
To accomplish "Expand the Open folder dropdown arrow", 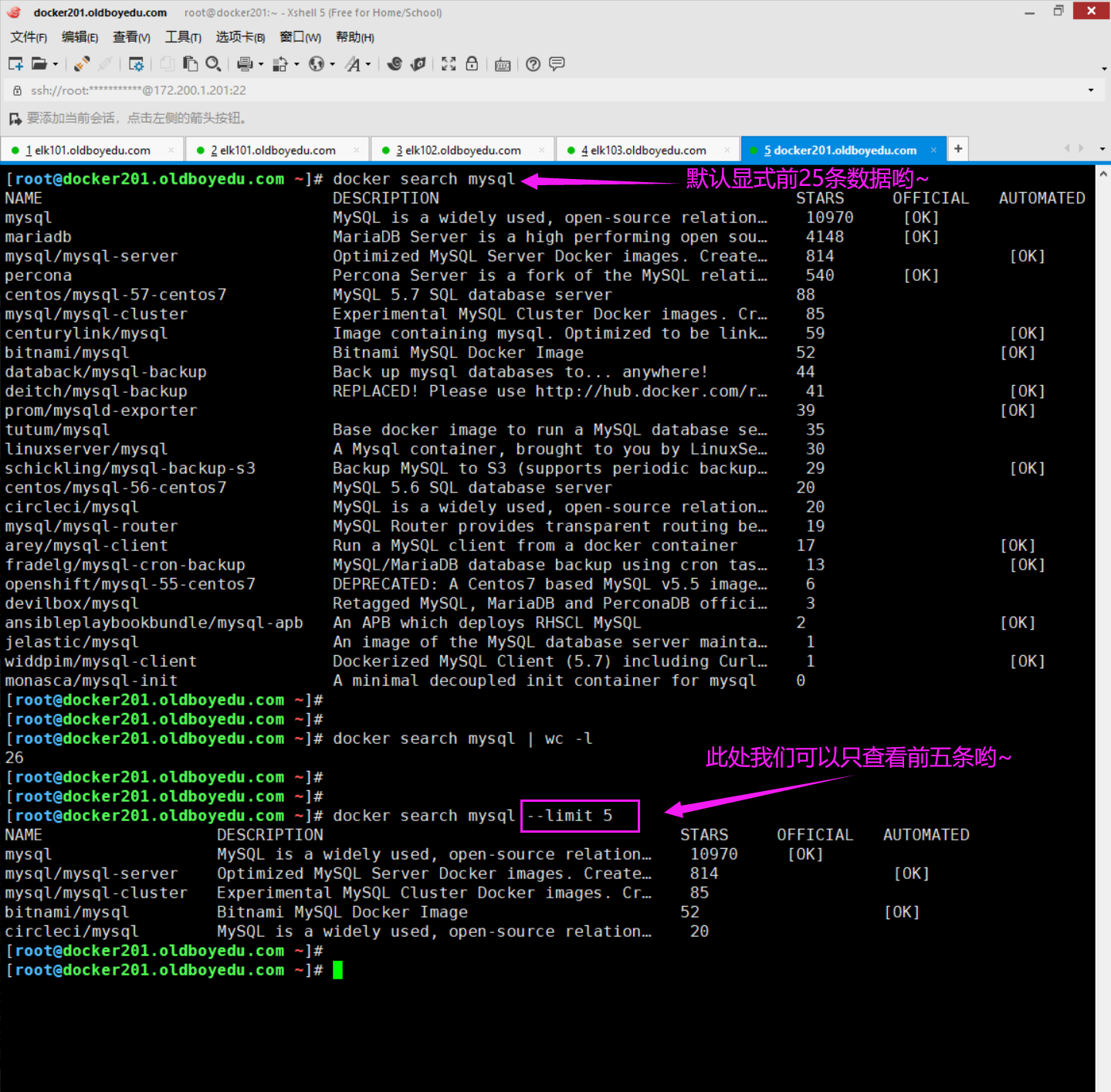I will 56,65.
